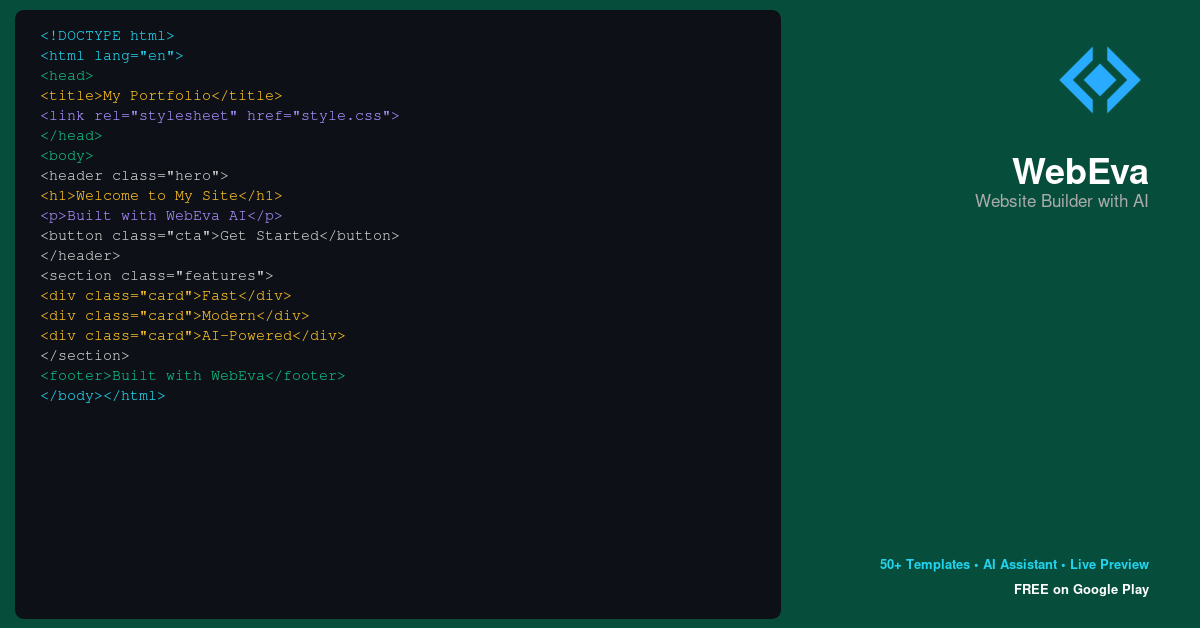Click the opening <body> tag line
Viewport: 1200px width, 628px height.
[67, 156]
